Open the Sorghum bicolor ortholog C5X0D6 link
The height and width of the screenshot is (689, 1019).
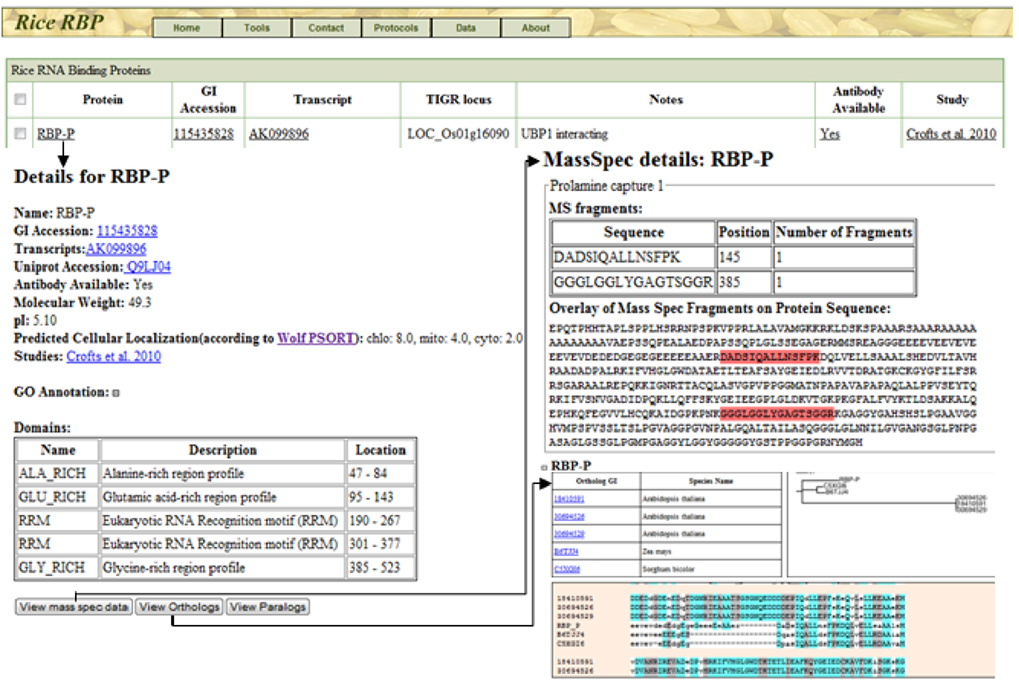point(567,569)
